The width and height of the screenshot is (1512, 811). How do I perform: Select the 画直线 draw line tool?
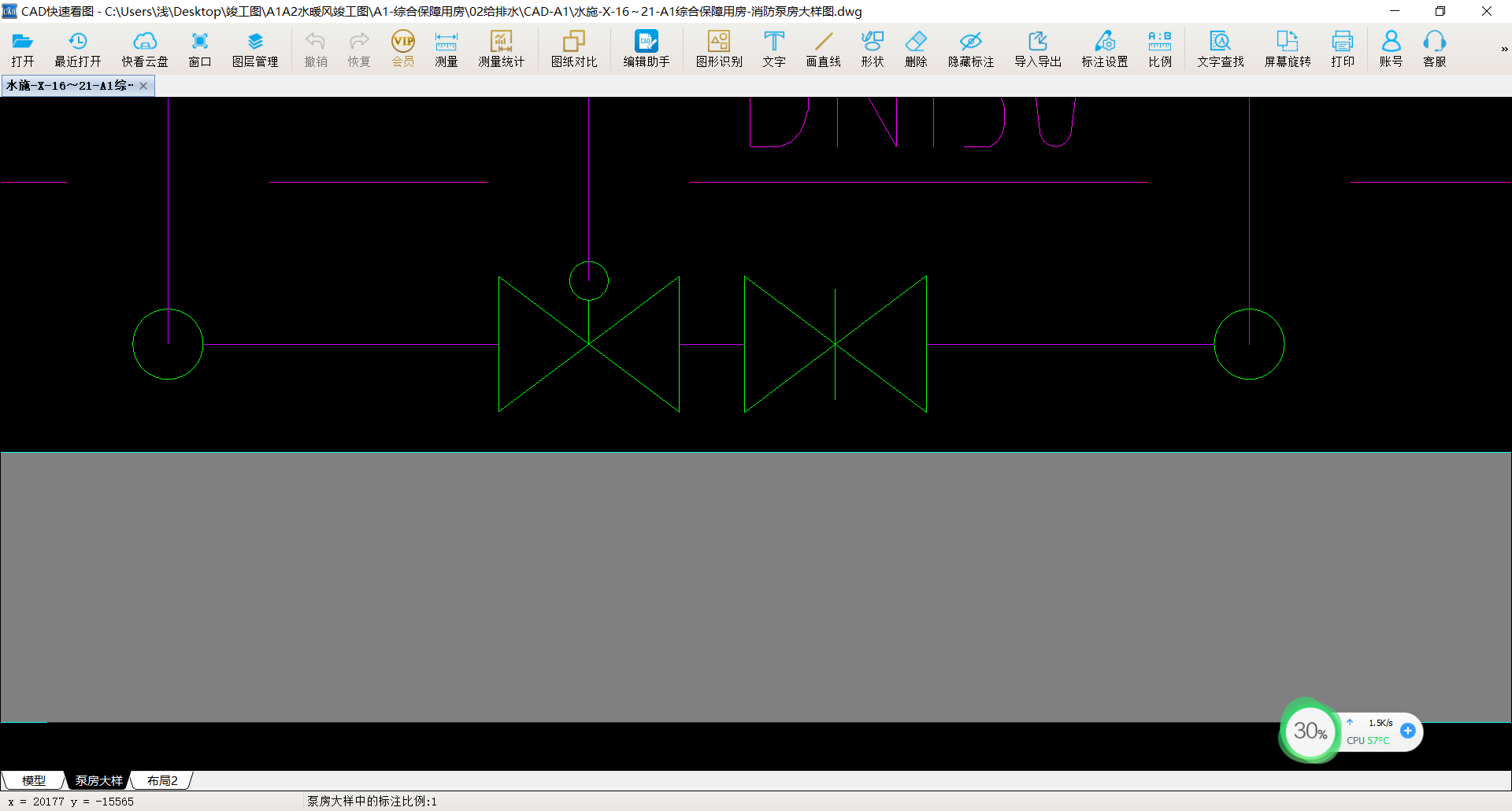[824, 49]
